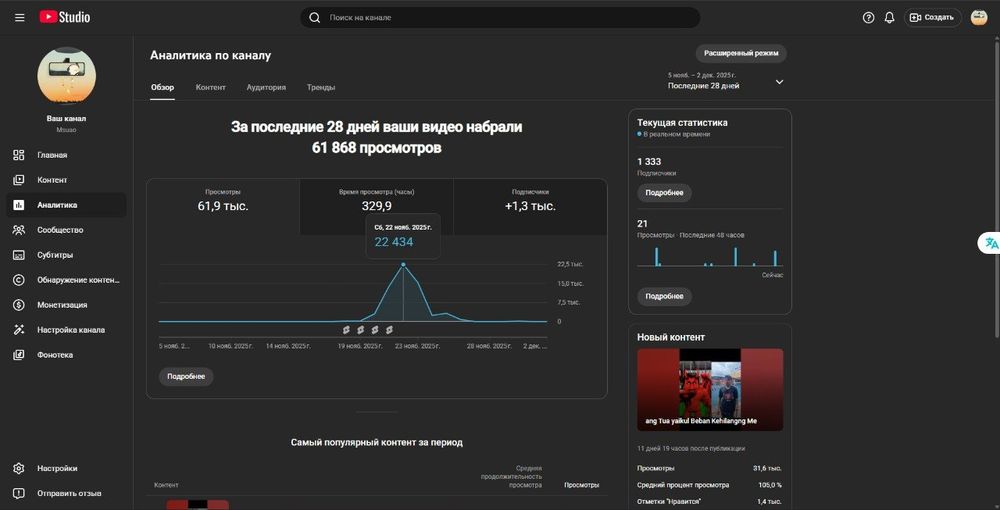Screen dimensions: 1000x510
Task: Click the translate floating icon
Action: [991, 243]
